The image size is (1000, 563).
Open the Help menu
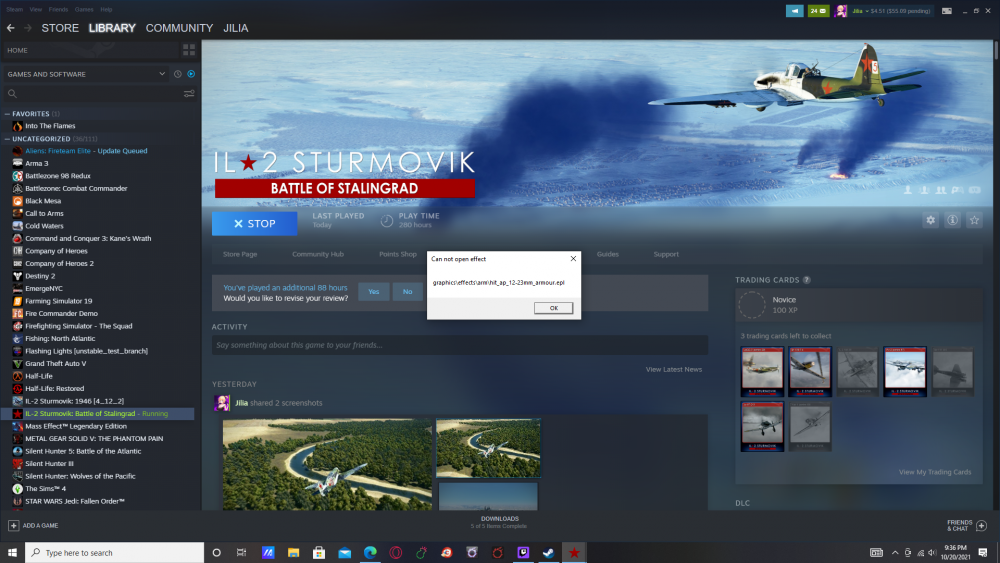pyautogui.click(x=107, y=10)
